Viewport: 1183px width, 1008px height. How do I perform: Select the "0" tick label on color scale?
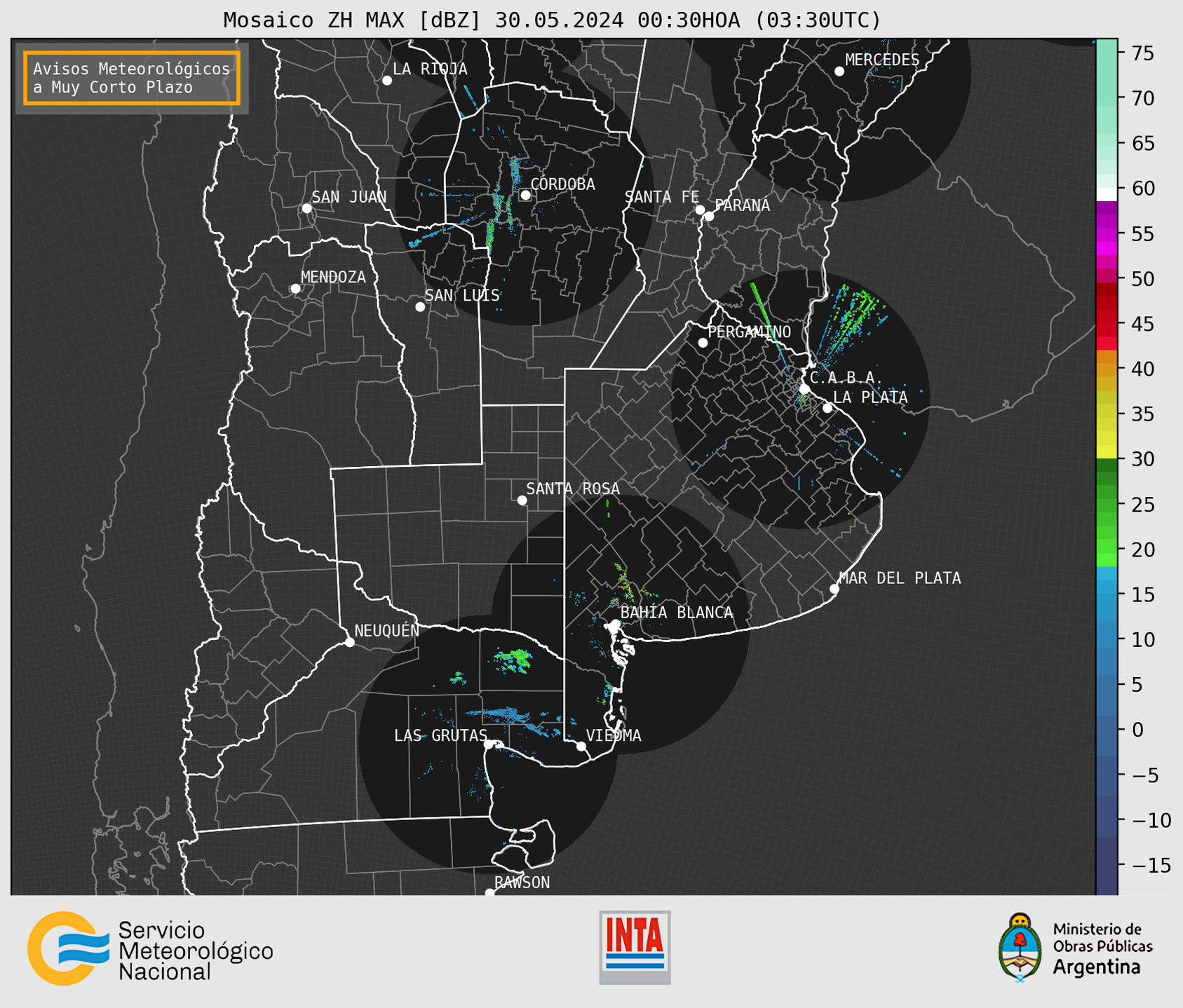click(1138, 730)
